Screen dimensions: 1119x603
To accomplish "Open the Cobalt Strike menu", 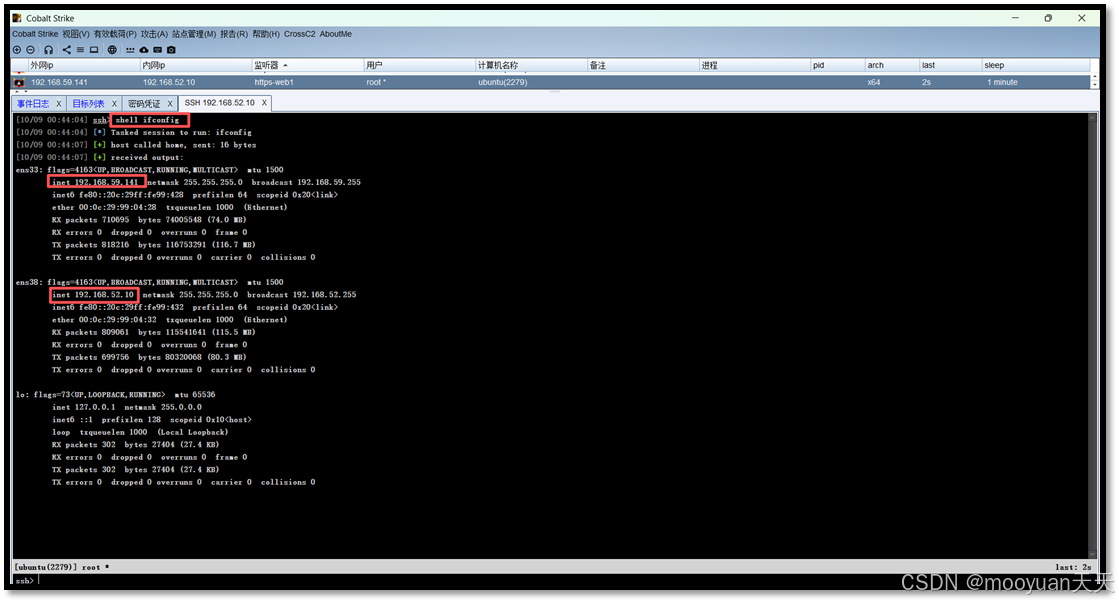I will (x=35, y=34).
